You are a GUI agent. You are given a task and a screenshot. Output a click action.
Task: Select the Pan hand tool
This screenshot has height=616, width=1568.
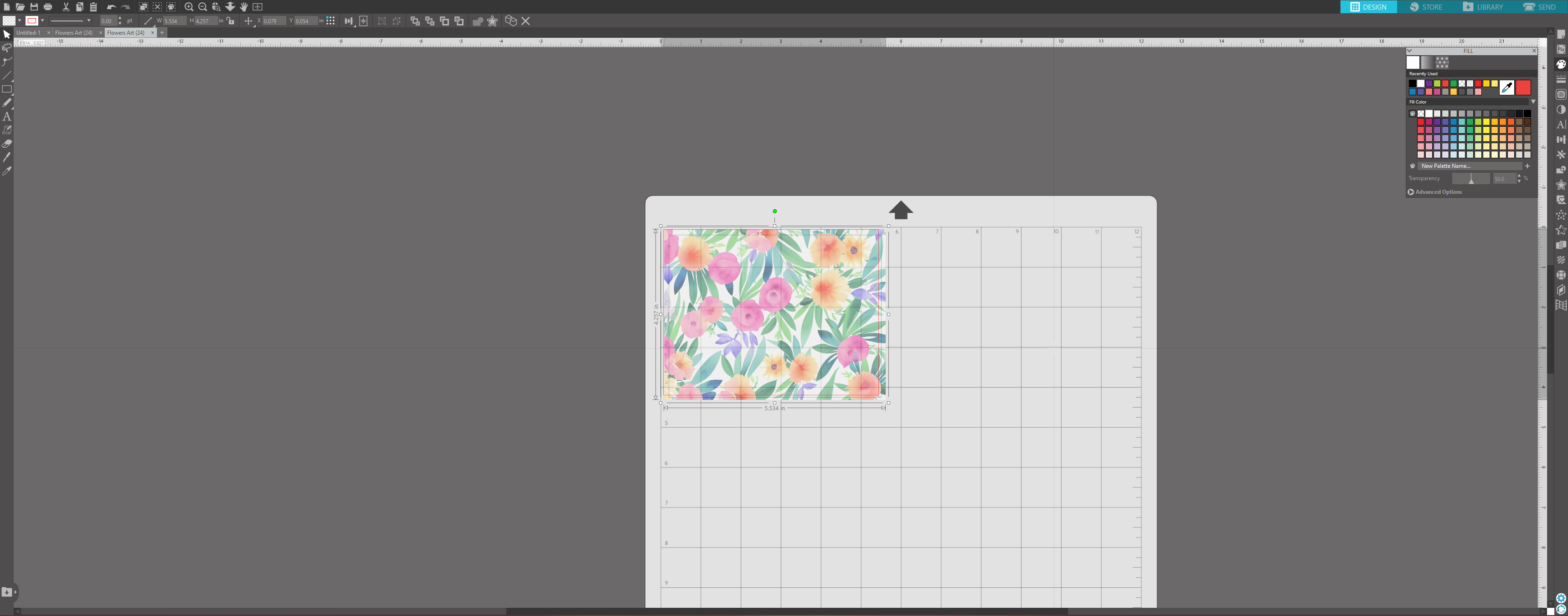[243, 7]
